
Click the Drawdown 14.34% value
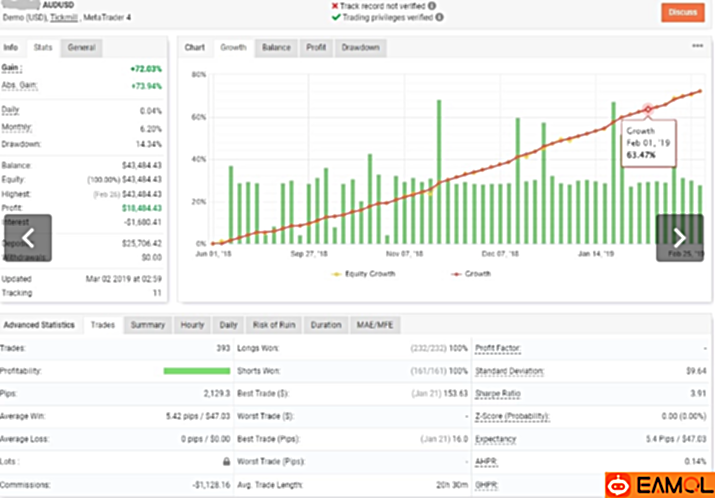pyautogui.click(x=150, y=145)
